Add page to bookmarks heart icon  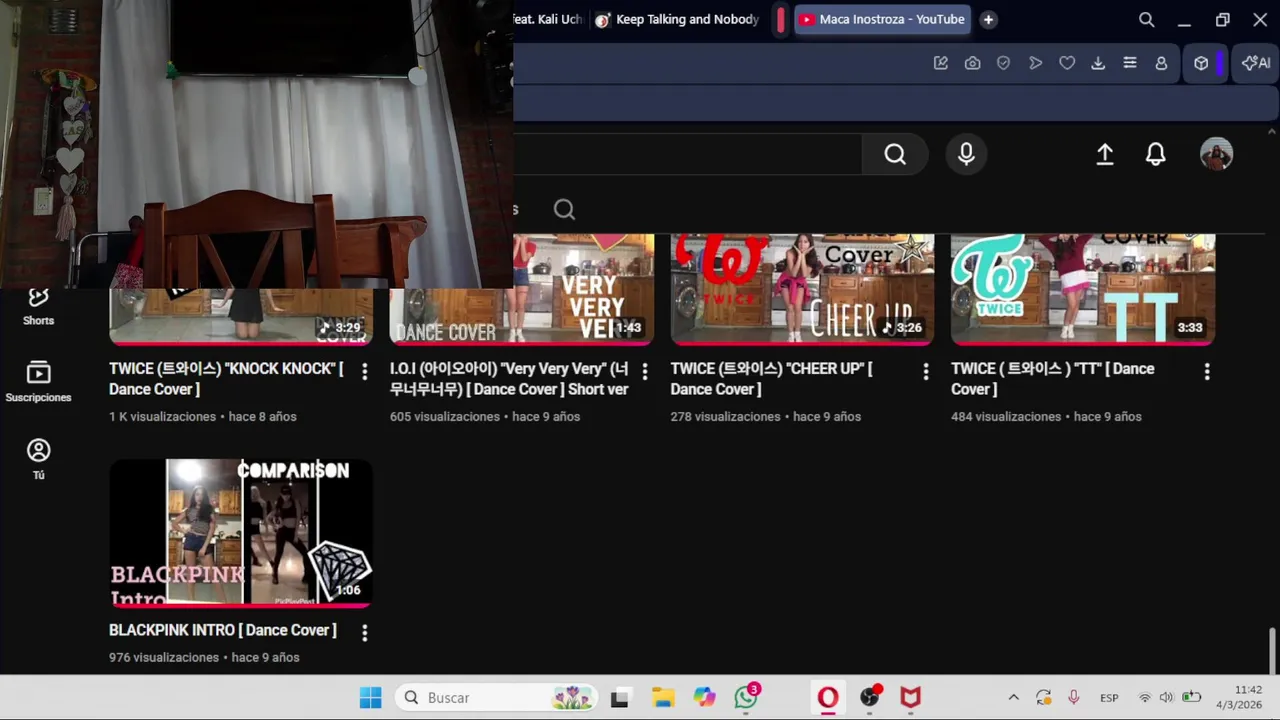click(x=1067, y=63)
